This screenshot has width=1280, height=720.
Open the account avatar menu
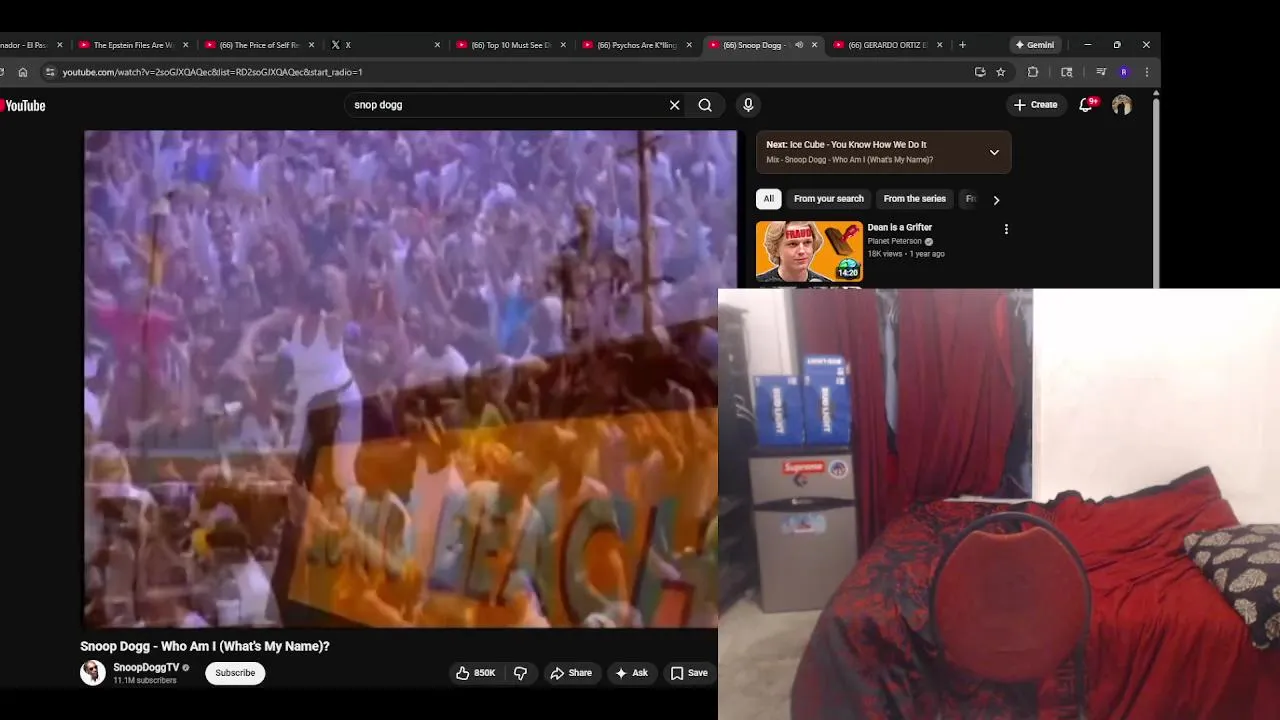pyautogui.click(x=1122, y=105)
